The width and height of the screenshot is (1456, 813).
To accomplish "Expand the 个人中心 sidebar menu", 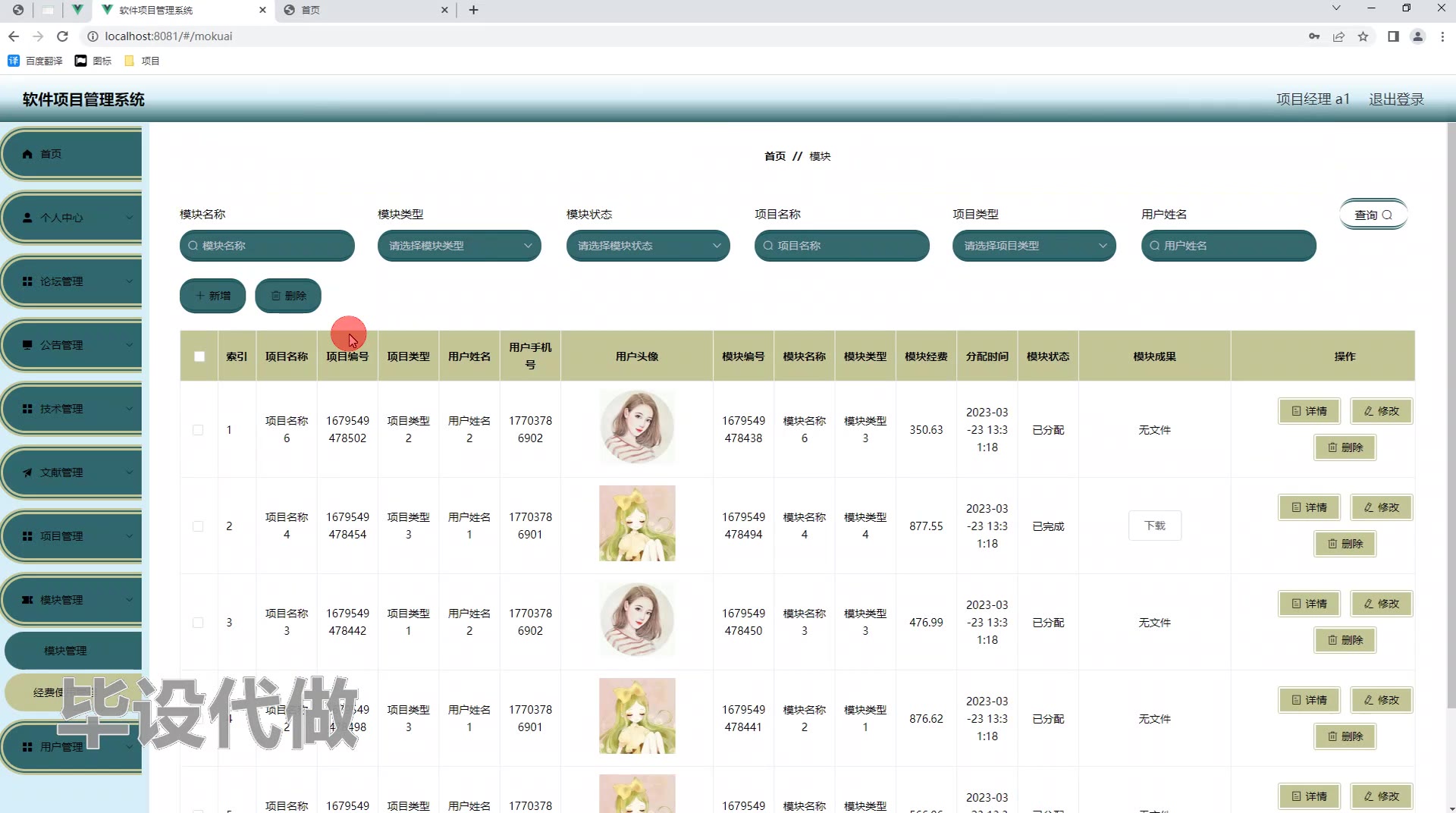I will [x=72, y=218].
